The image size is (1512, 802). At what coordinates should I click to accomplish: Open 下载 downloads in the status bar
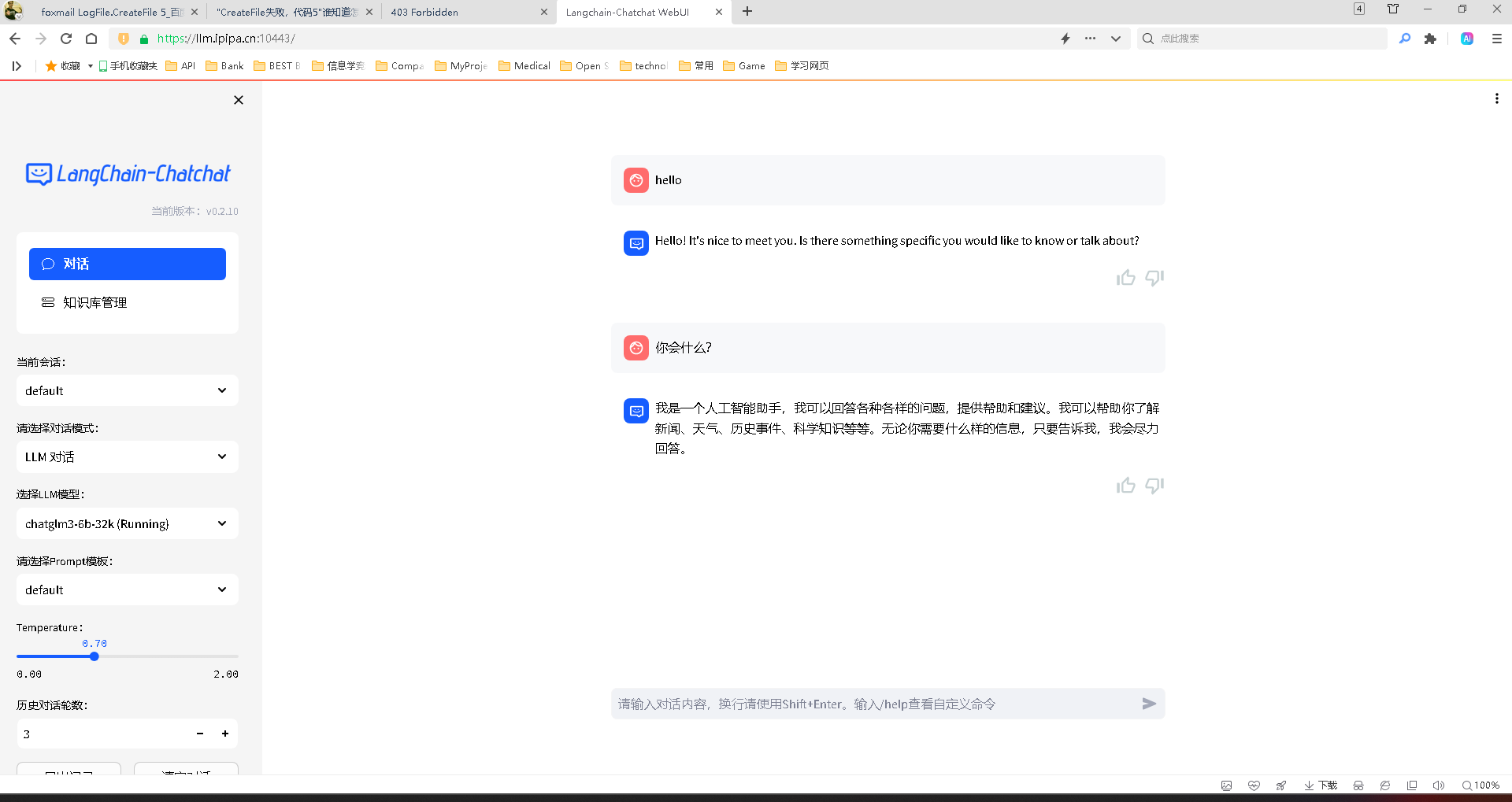[1321, 785]
